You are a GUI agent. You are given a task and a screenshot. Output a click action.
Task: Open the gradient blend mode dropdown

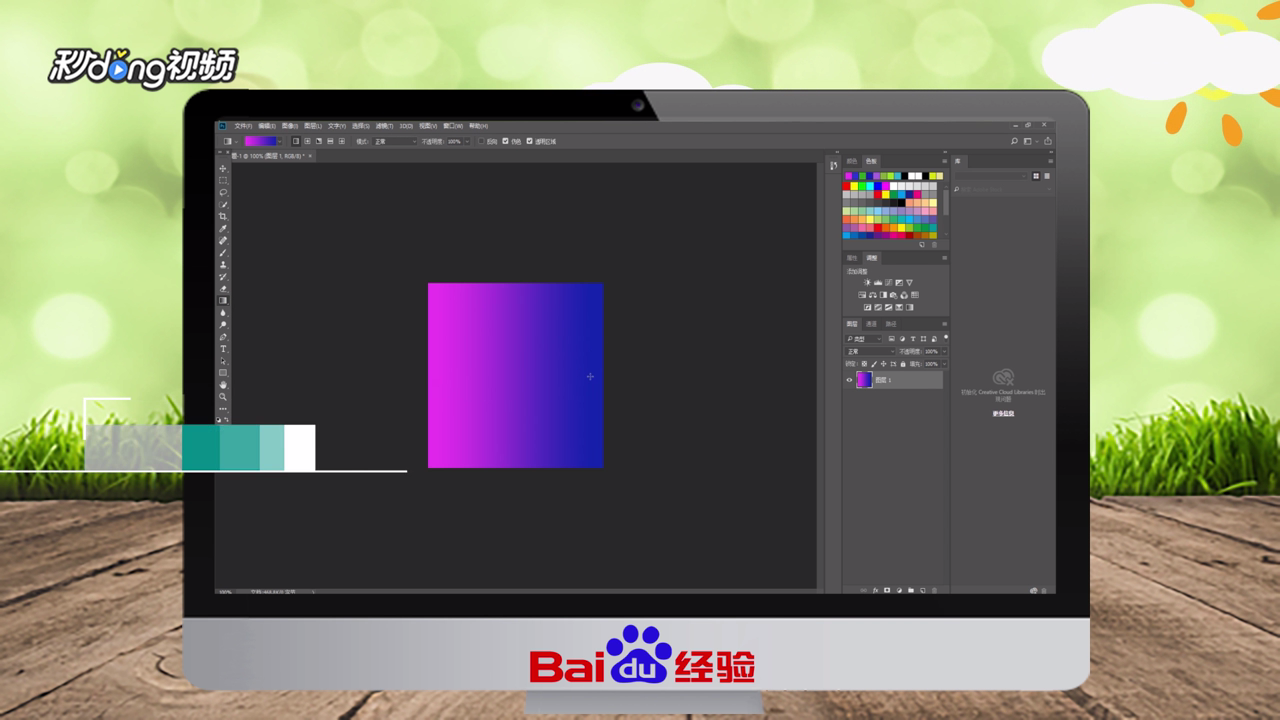[394, 141]
